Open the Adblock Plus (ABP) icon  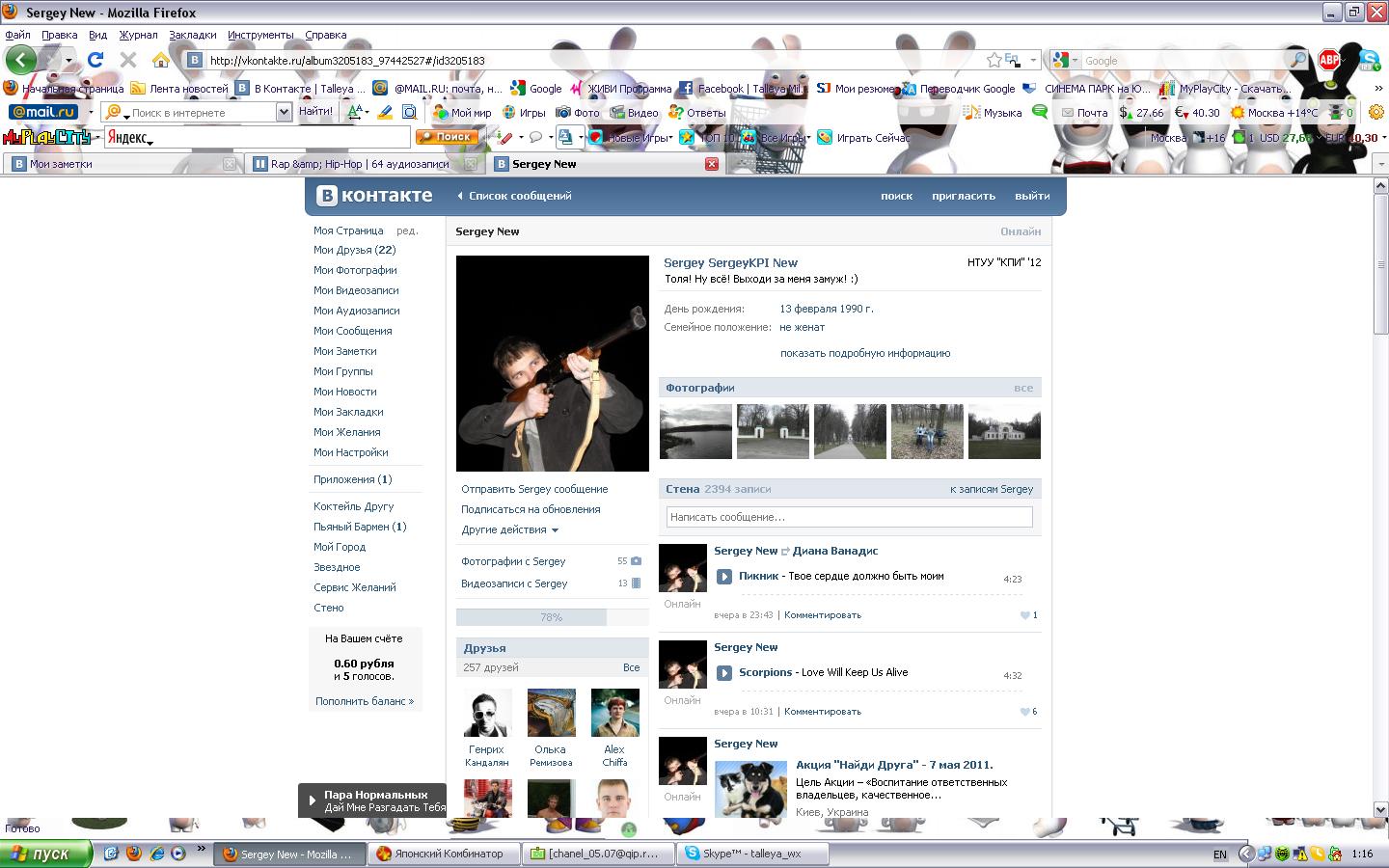[1328, 60]
